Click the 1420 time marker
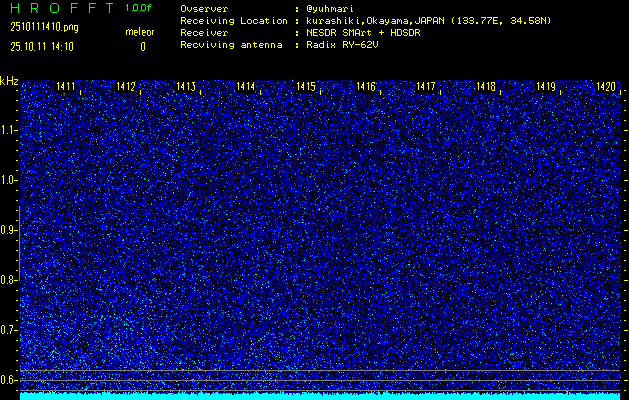This screenshot has height=400, width=629. point(605,87)
